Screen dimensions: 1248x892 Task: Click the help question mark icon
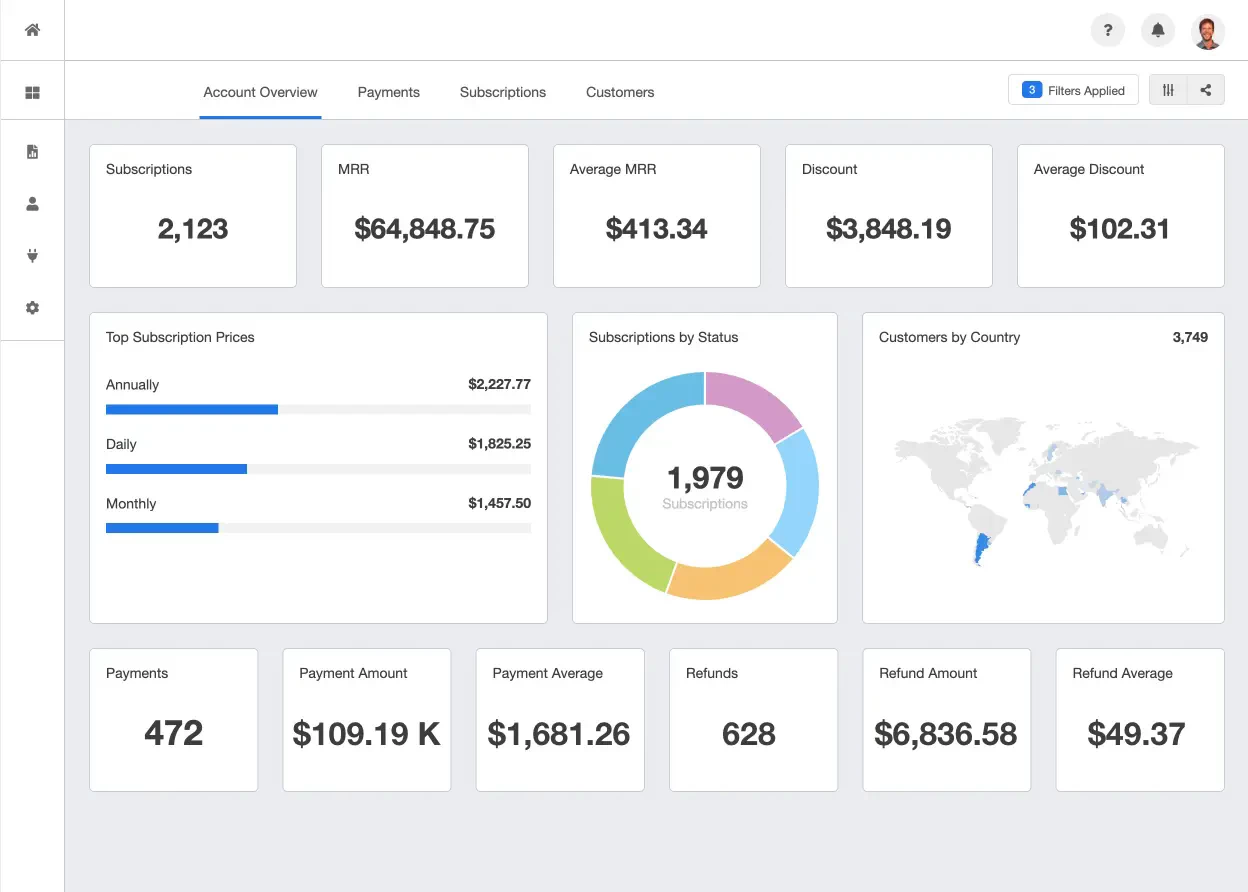tap(1107, 31)
